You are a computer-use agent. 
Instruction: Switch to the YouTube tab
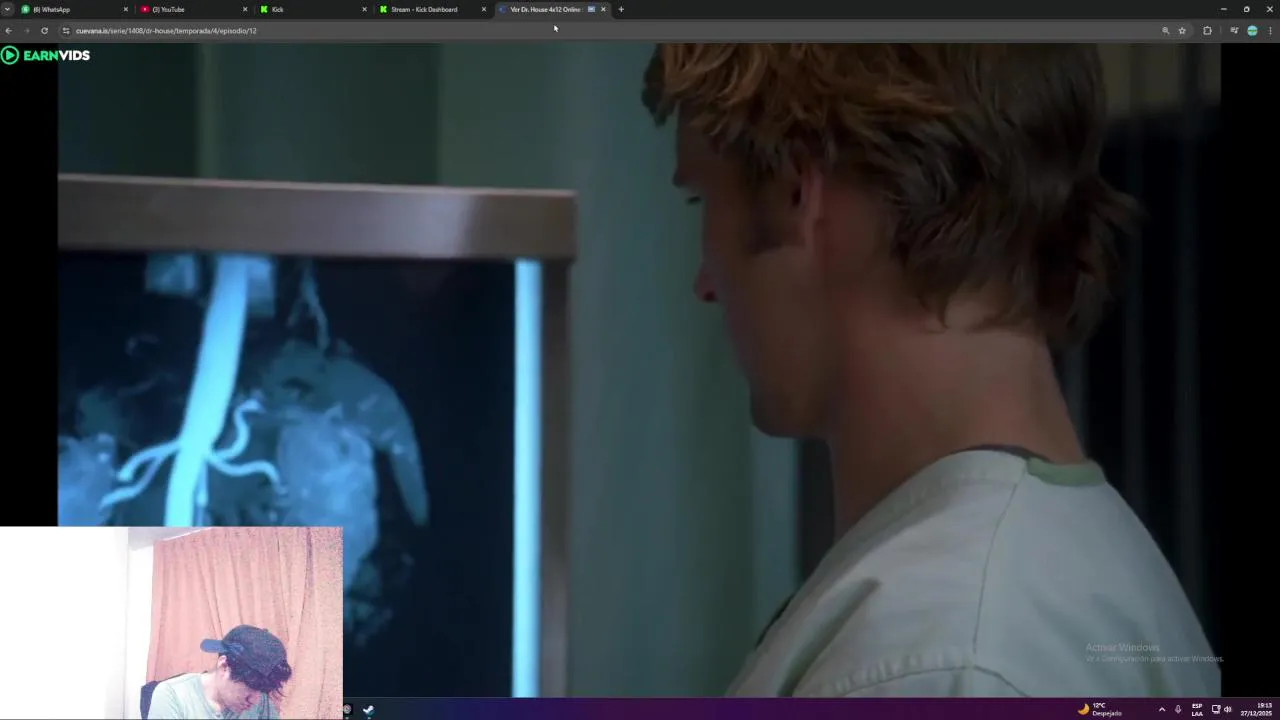pyautogui.click(x=195, y=9)
